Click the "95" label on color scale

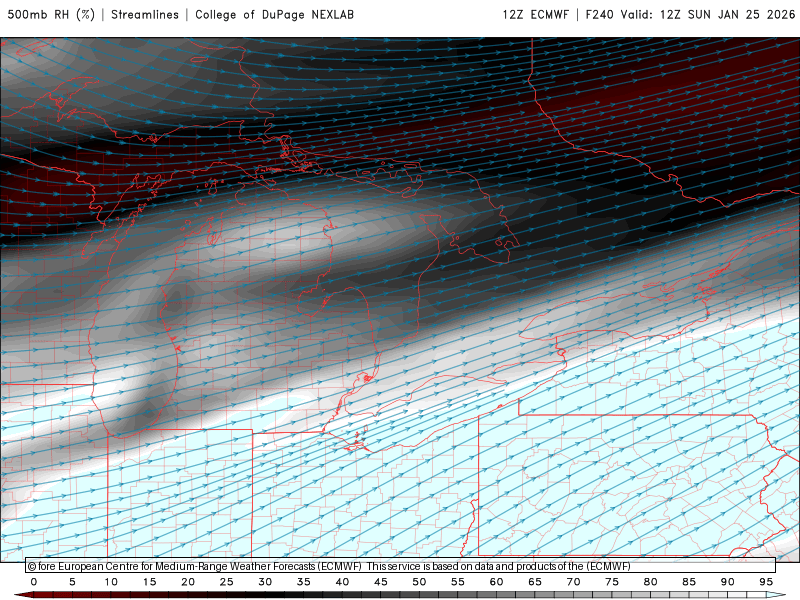click(766, 582)
